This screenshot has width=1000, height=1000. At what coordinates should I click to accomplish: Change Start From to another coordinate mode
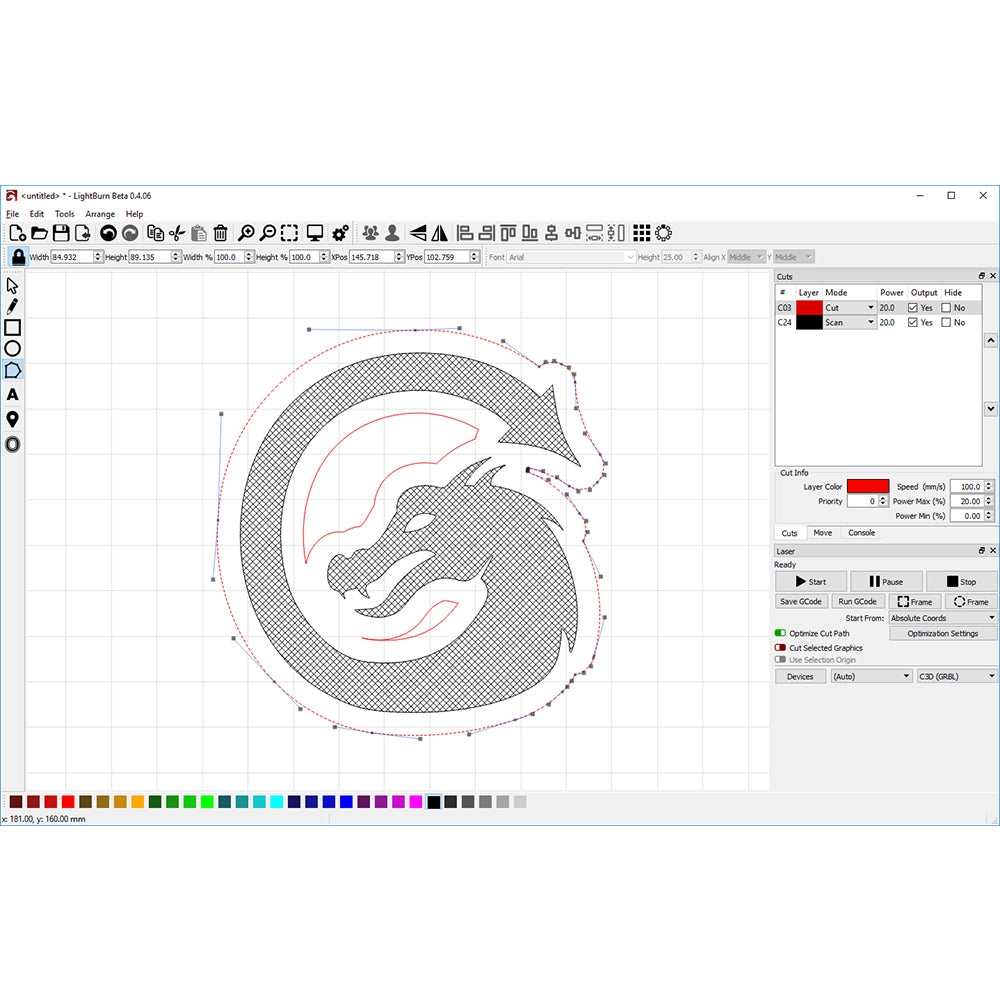(x=941, y=617)
